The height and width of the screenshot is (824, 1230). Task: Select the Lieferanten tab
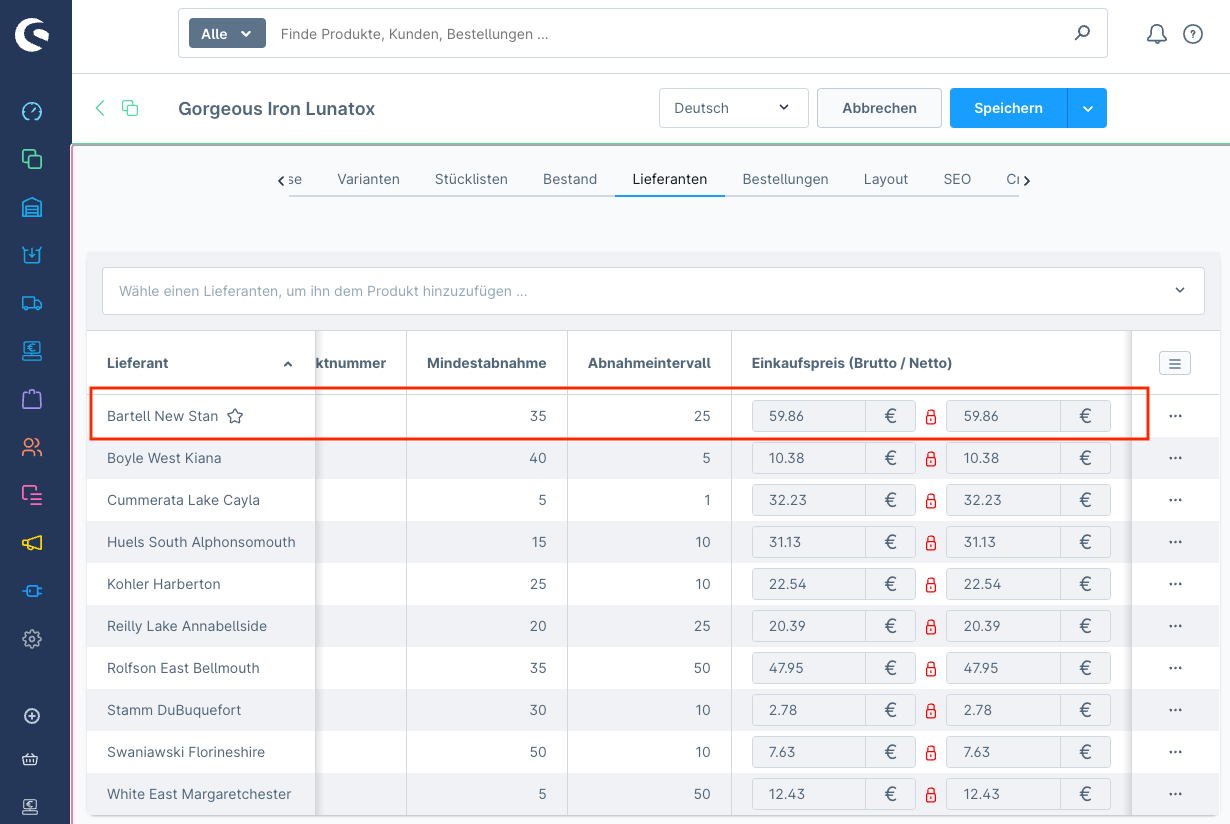[670, 179]
